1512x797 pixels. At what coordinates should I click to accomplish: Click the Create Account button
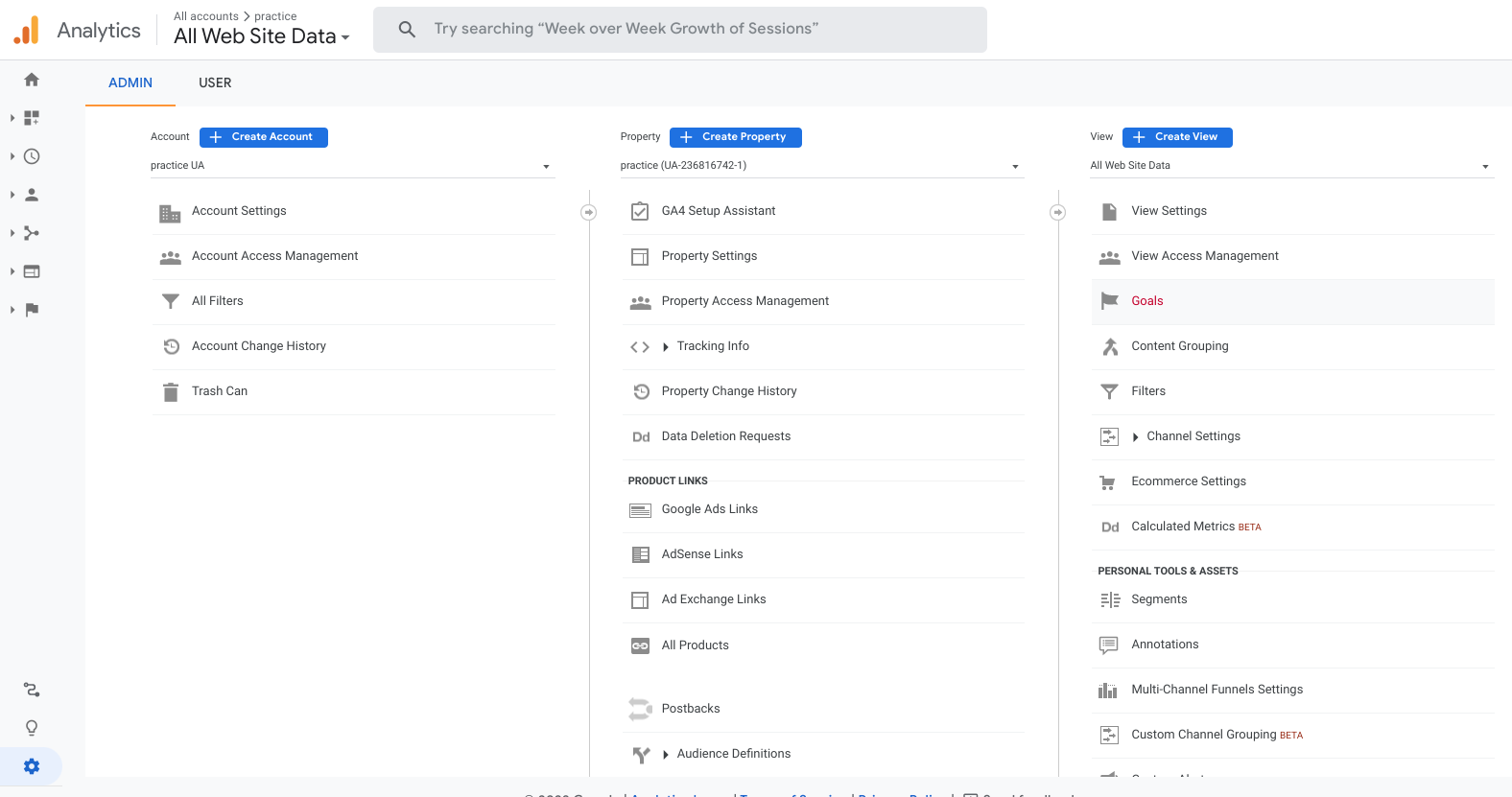[x=264, y=137]
